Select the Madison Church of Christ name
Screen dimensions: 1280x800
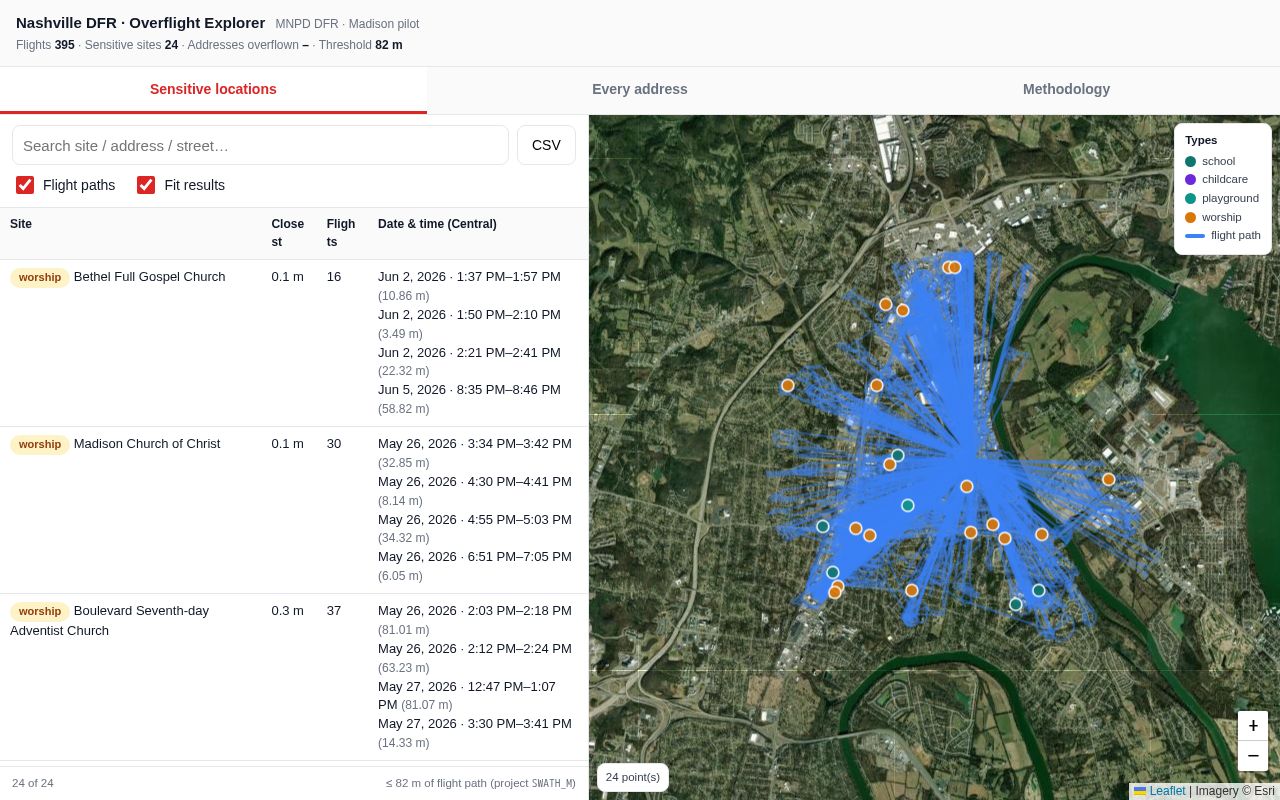pos(147,444)
